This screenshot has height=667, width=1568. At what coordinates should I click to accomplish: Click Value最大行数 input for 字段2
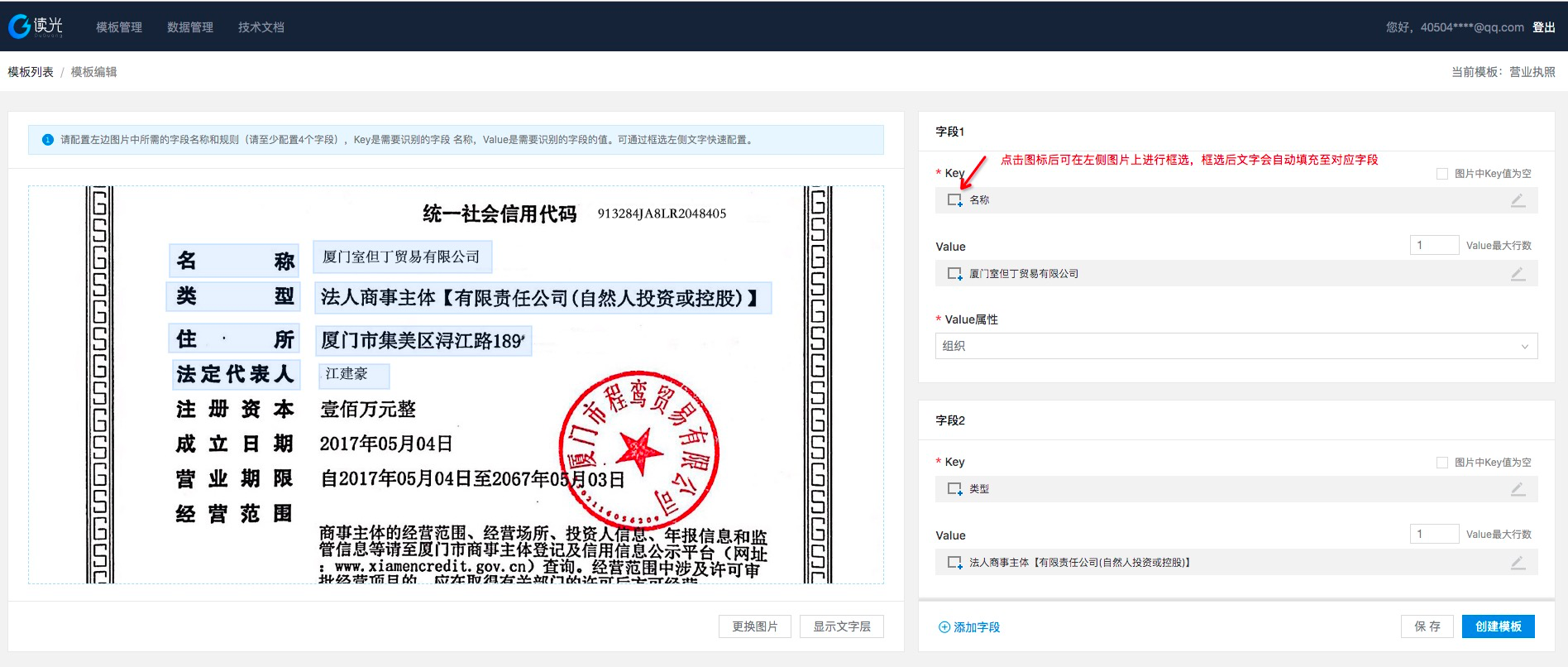[x=1435, y=534]
